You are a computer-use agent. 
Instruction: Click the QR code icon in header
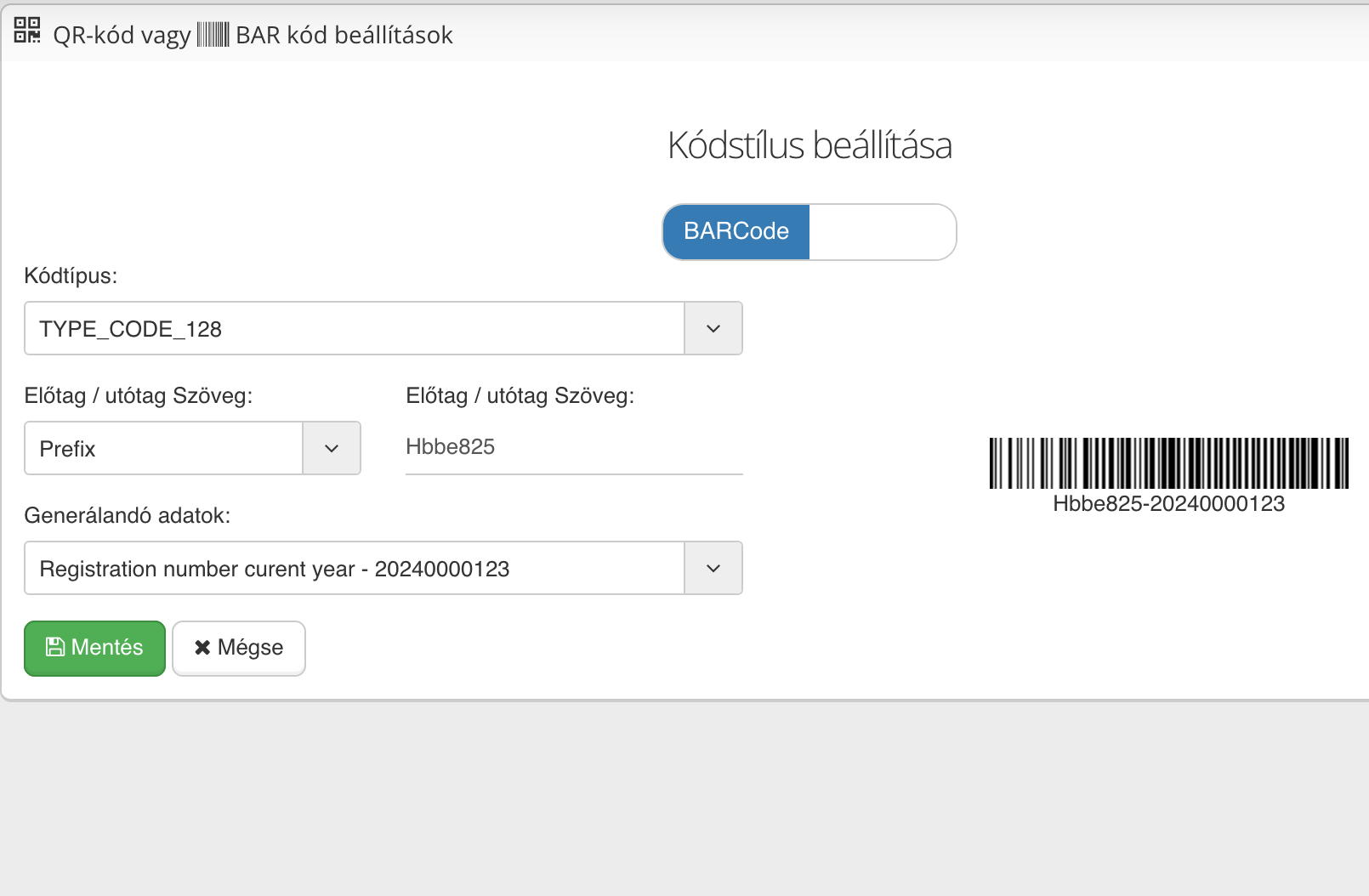(x=27, y=31)
